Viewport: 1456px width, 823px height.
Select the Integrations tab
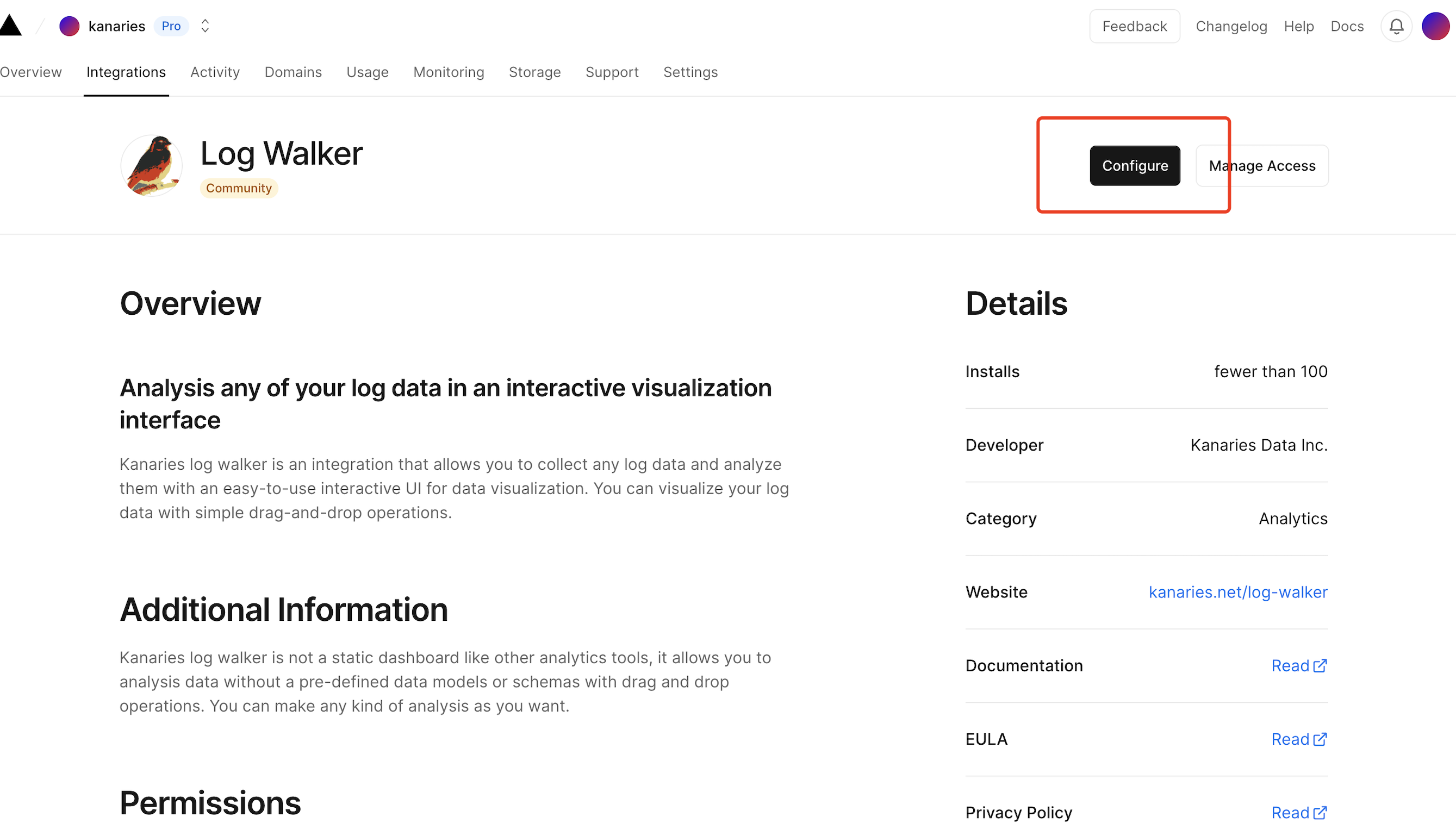[x=126, y=72]
